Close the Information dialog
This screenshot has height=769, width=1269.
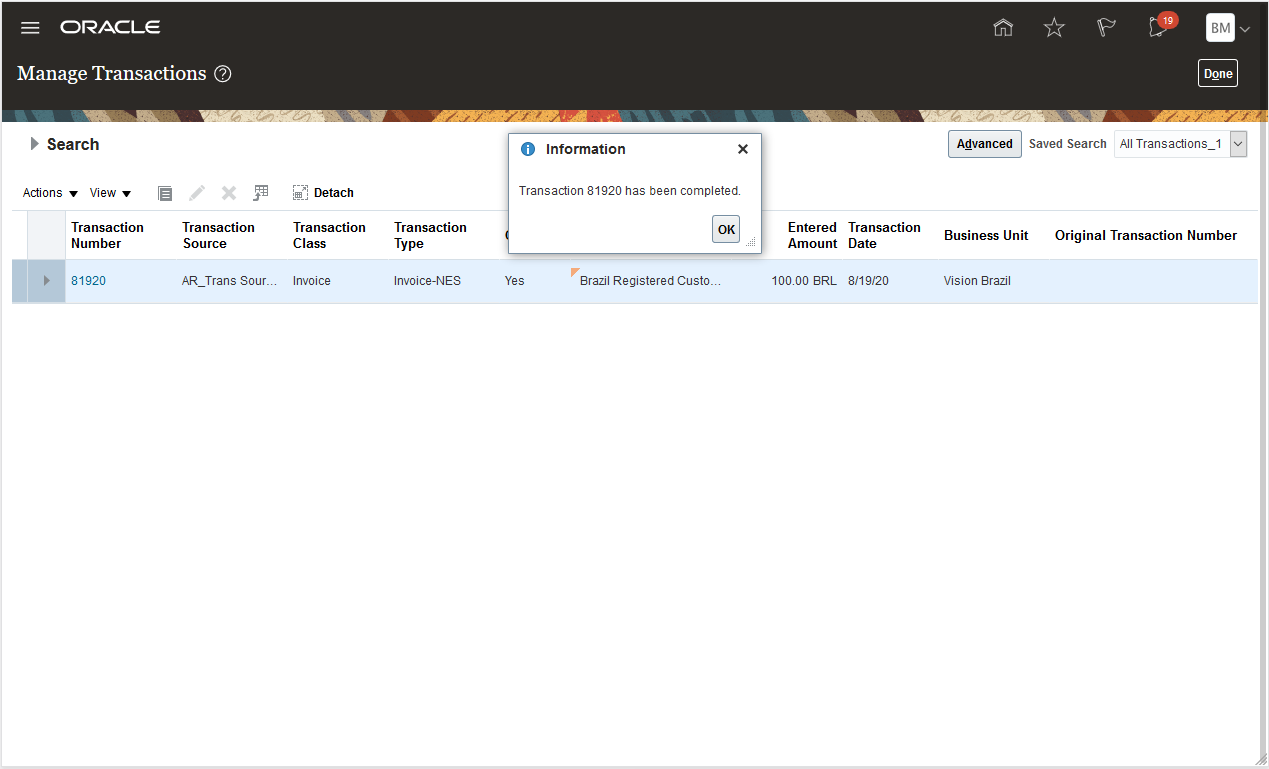[x=743, y=149]
